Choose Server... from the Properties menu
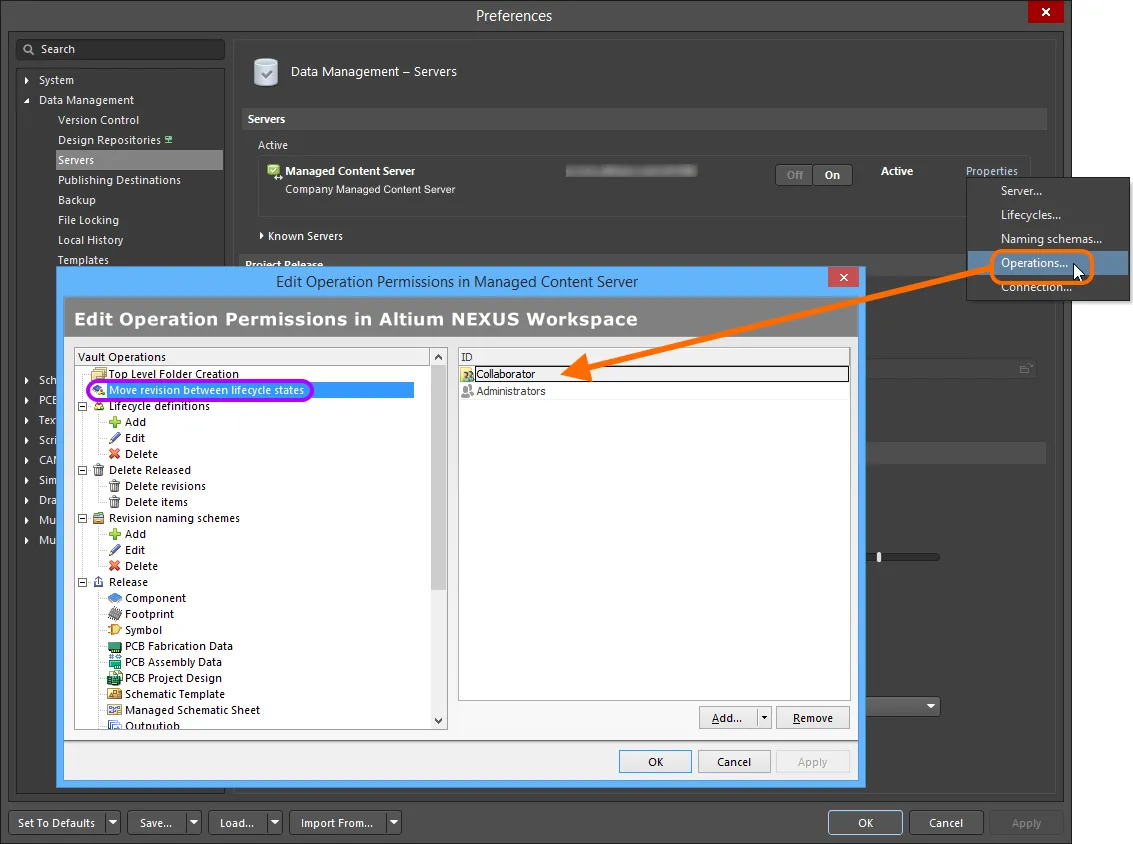The image size is (1133, 844). pos(1048,191)
